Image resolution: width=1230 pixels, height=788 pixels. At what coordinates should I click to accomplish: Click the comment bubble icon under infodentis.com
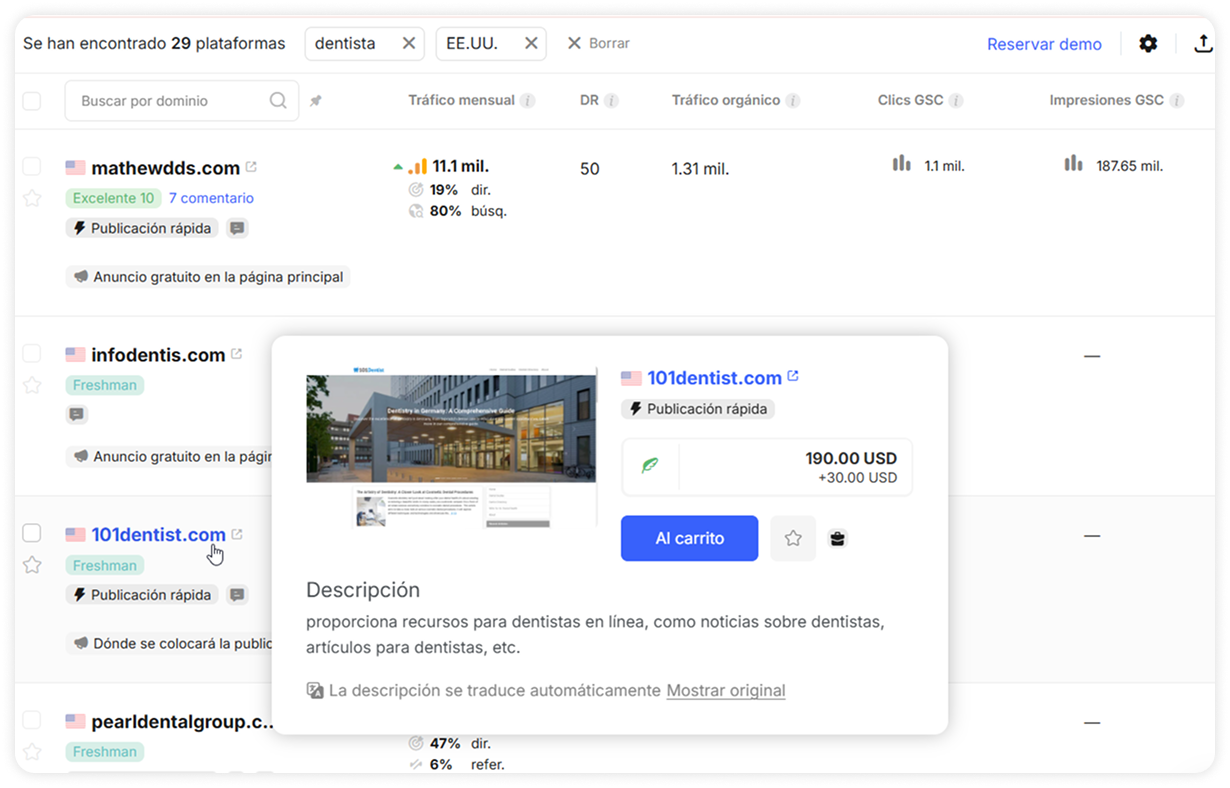coord(77,414)
